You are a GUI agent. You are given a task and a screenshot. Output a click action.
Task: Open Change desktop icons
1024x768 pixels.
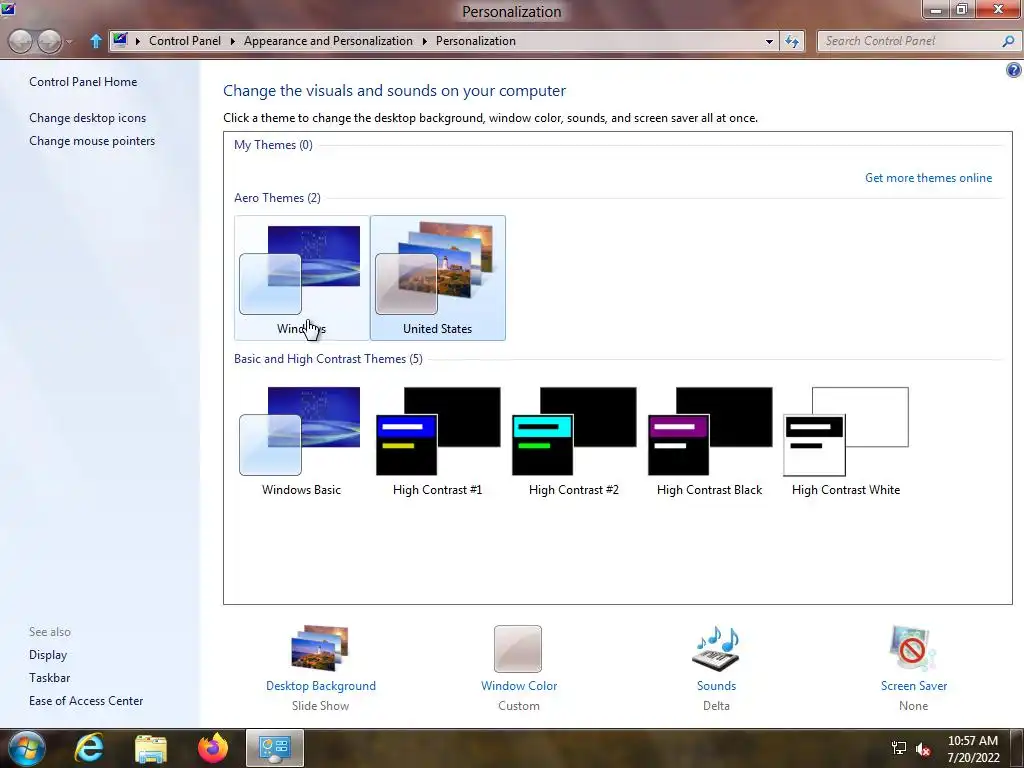point(88,118)
